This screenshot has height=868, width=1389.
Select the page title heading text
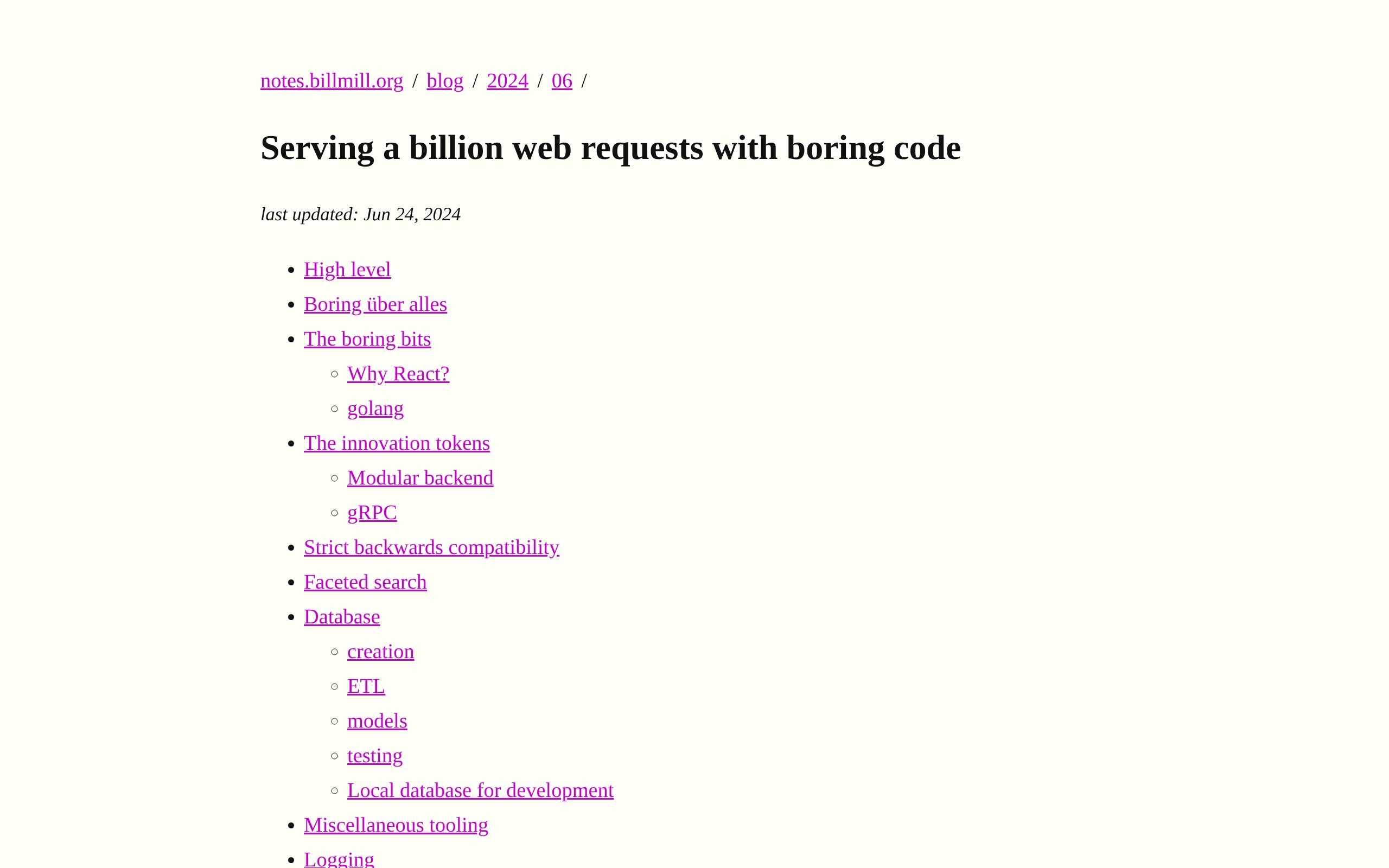pos(611,148)
